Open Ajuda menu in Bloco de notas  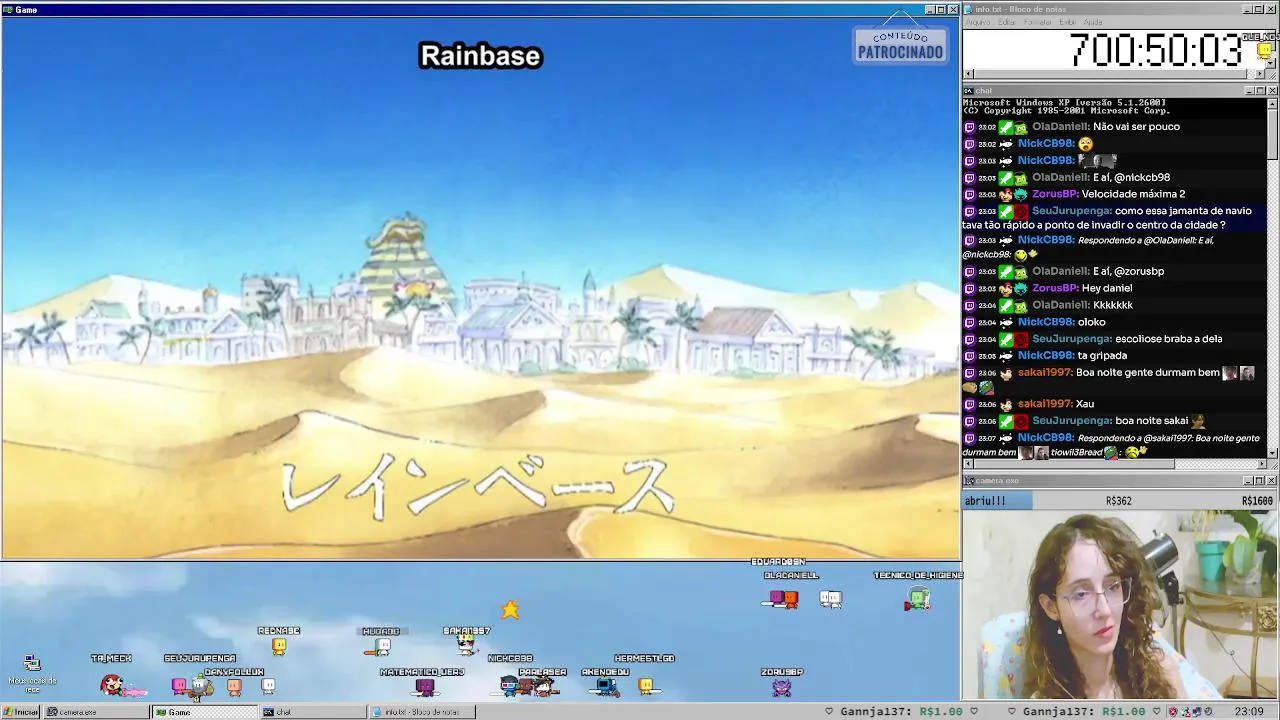coord(1093,22)
